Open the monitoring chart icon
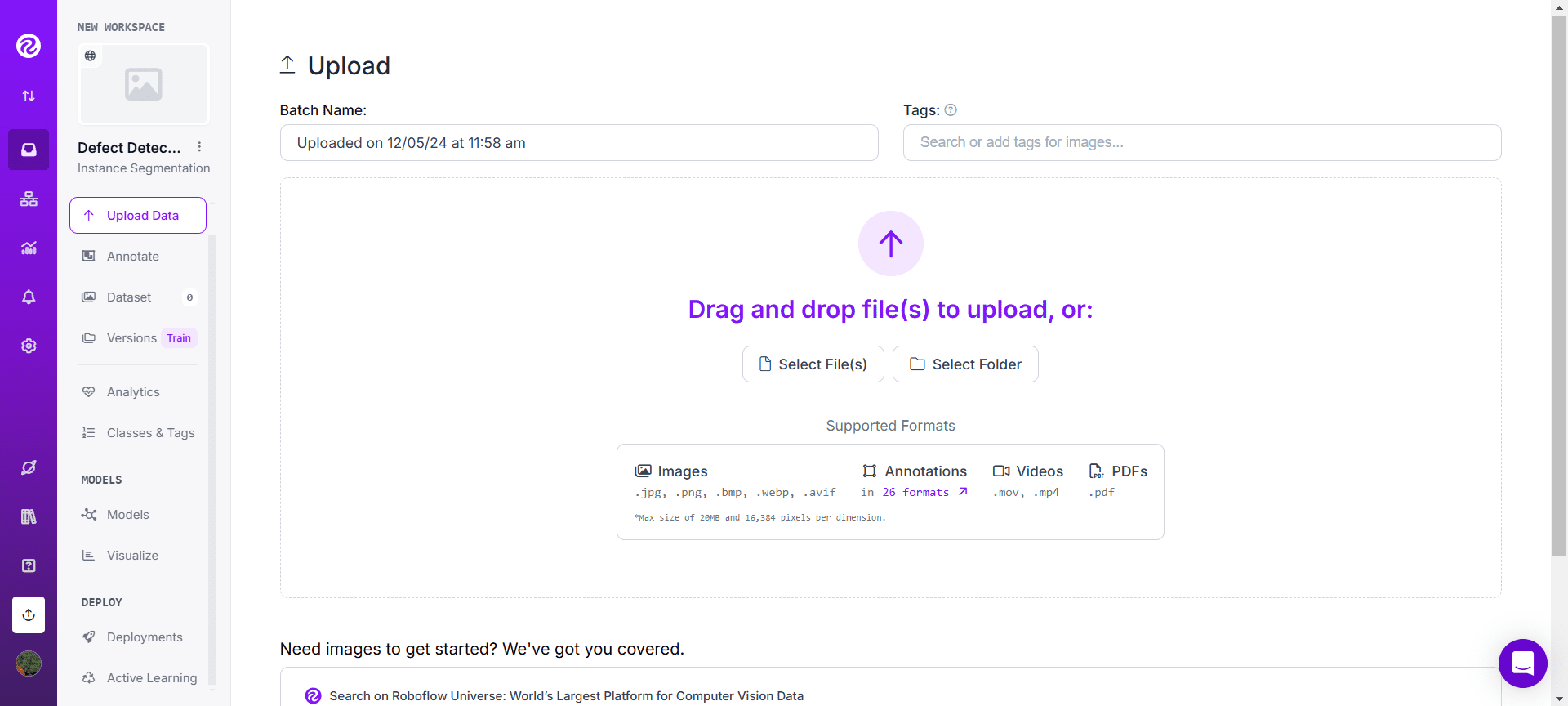Screen dimensions: 1568x706 29,248
